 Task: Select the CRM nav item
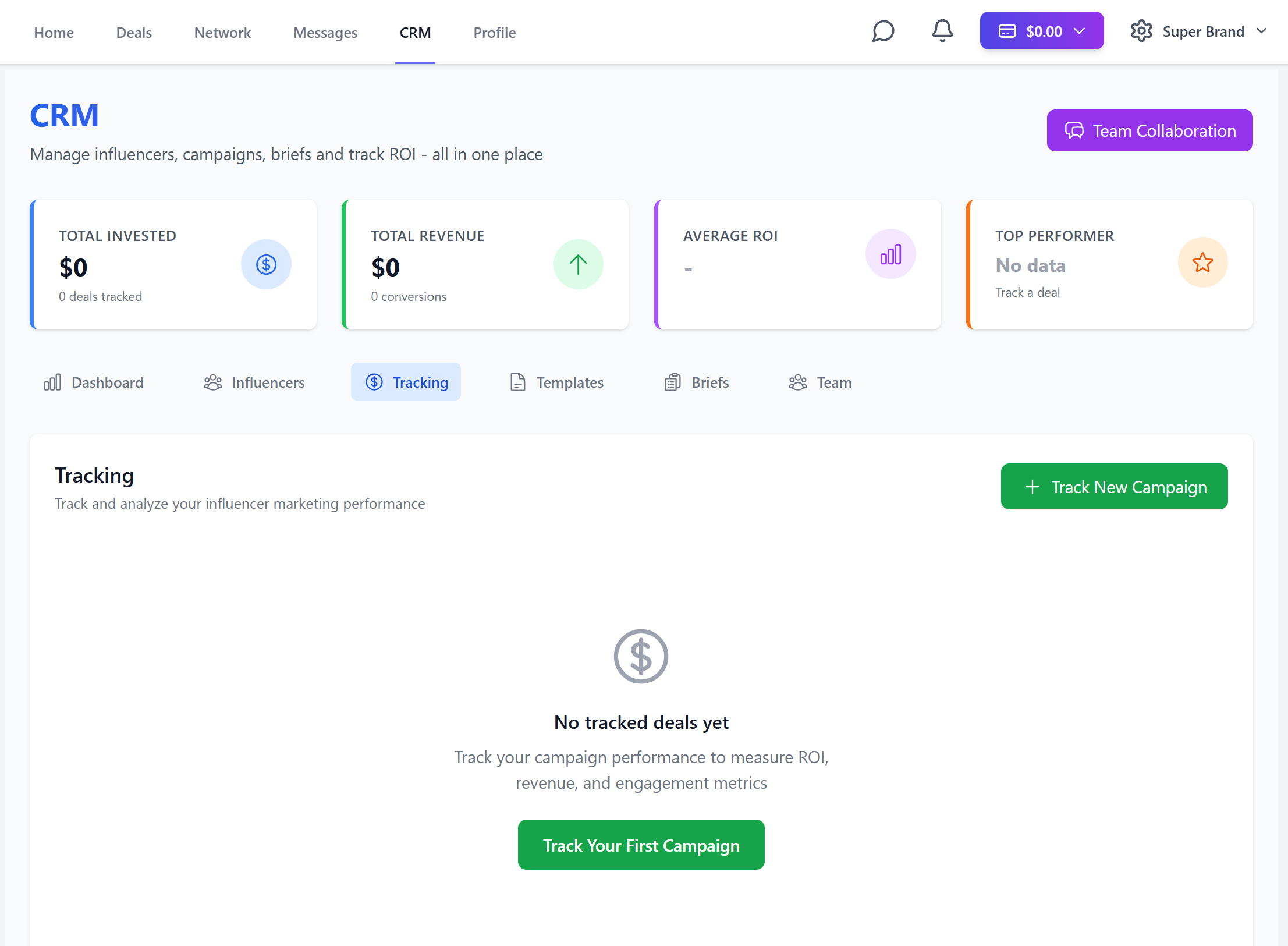point(415,33)
